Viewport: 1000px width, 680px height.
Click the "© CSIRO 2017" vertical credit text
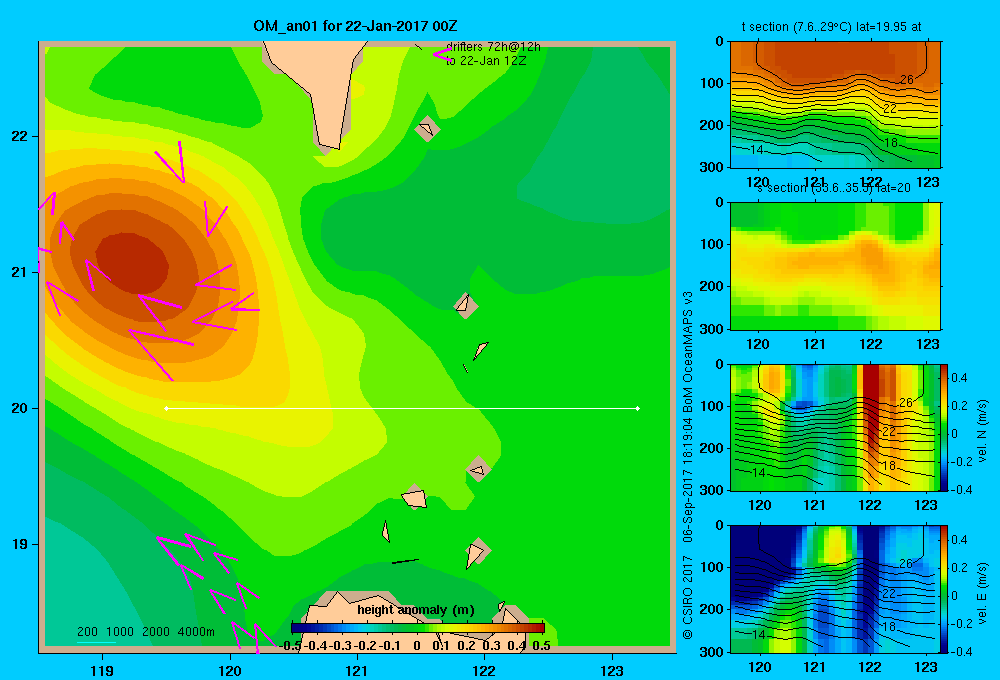pos(688,597)
